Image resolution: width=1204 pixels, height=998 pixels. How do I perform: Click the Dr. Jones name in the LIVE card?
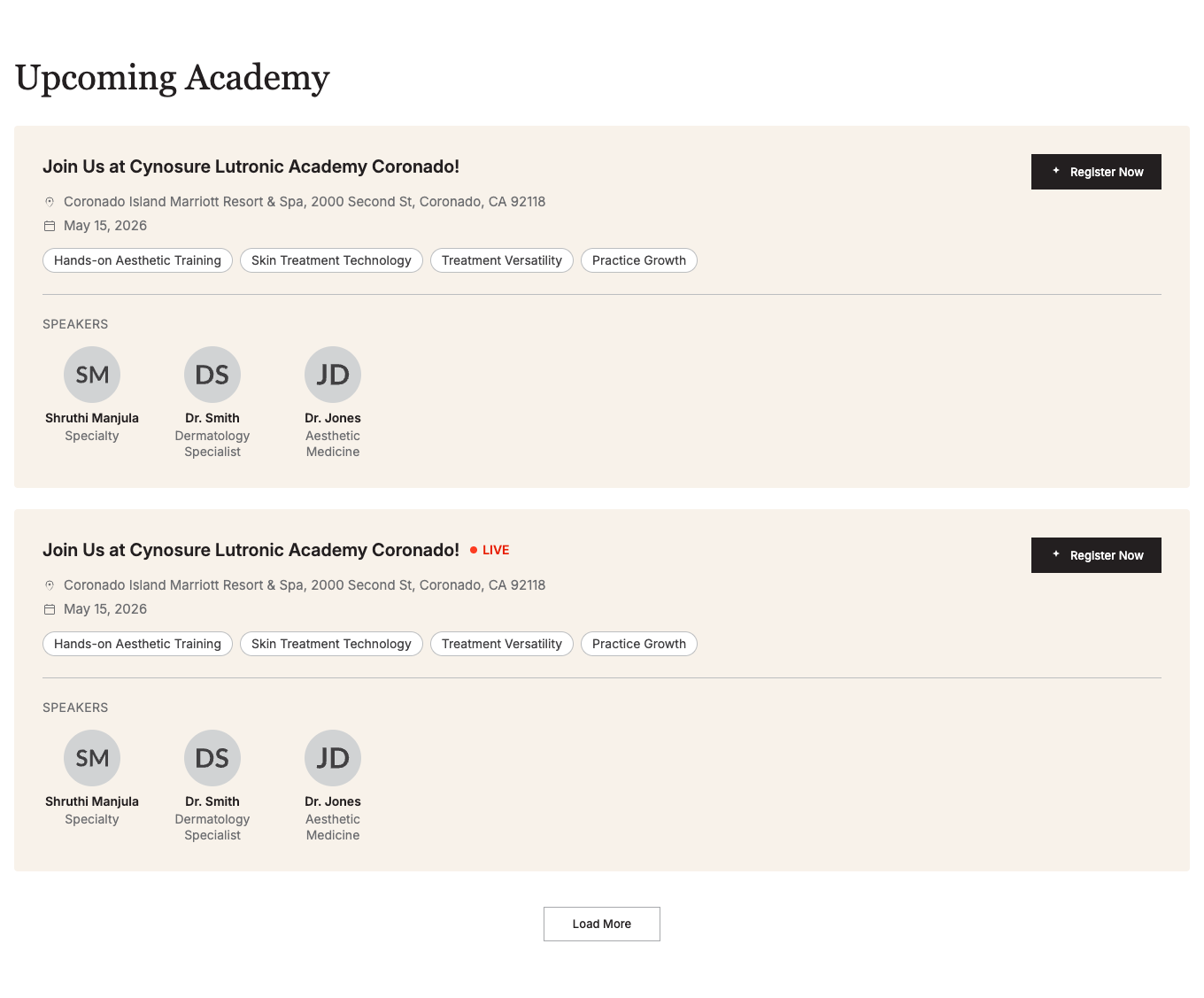[333, 801]
